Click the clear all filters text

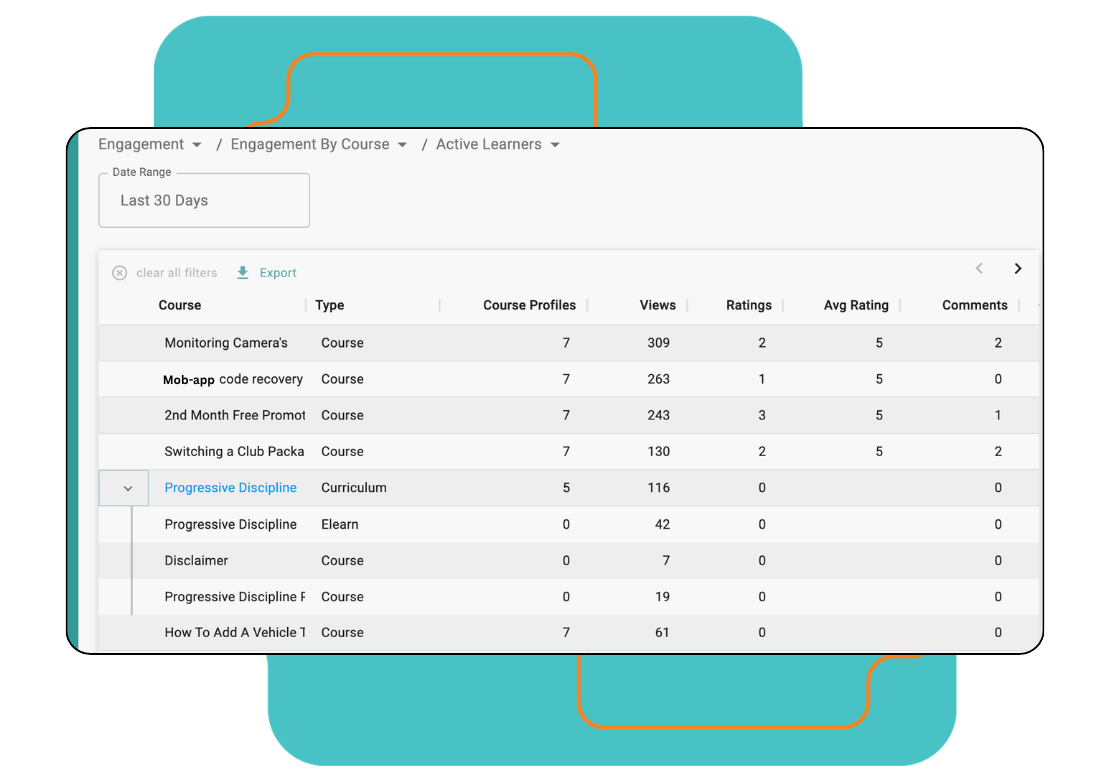[176, 273]
